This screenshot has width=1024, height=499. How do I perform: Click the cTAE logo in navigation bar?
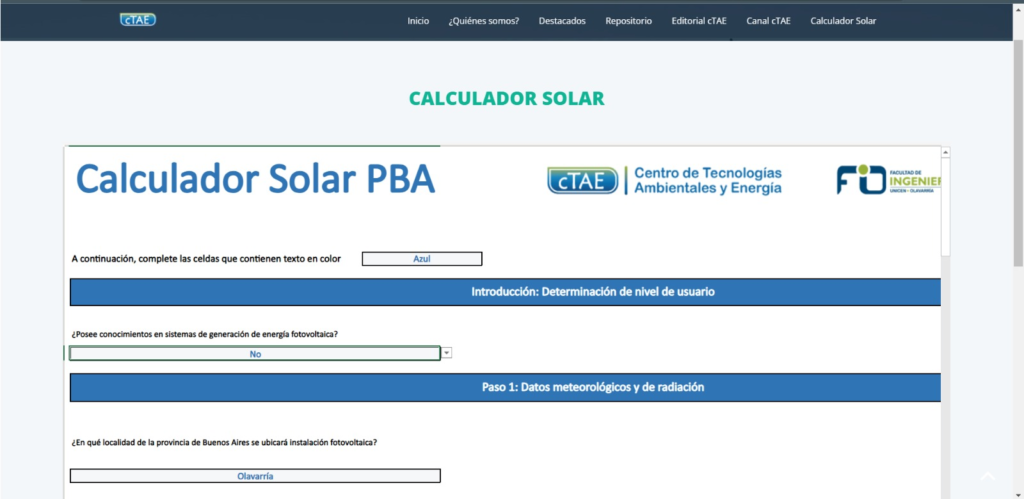[137, 20]
